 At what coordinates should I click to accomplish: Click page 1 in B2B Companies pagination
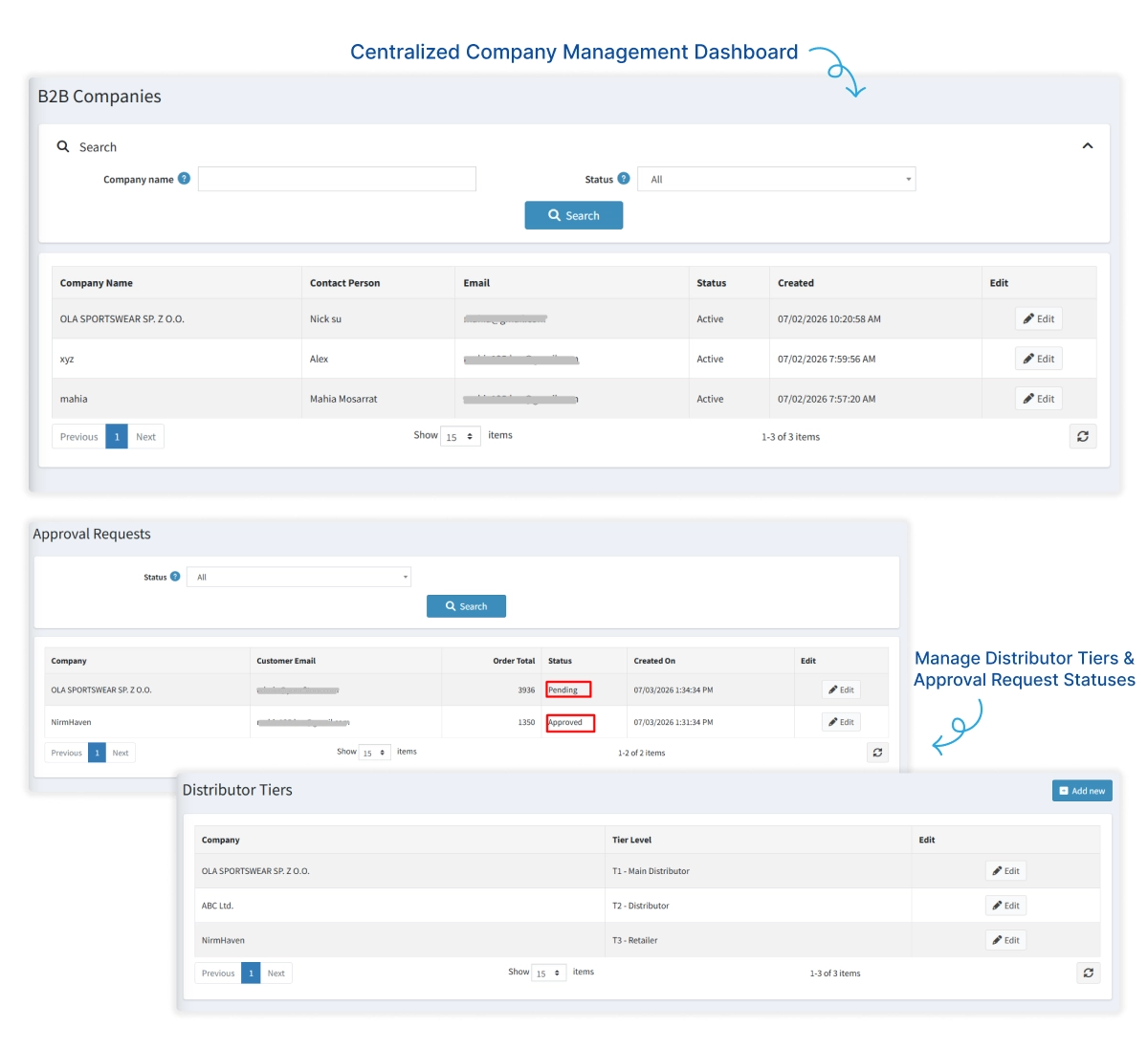click(x=117, y=436)
